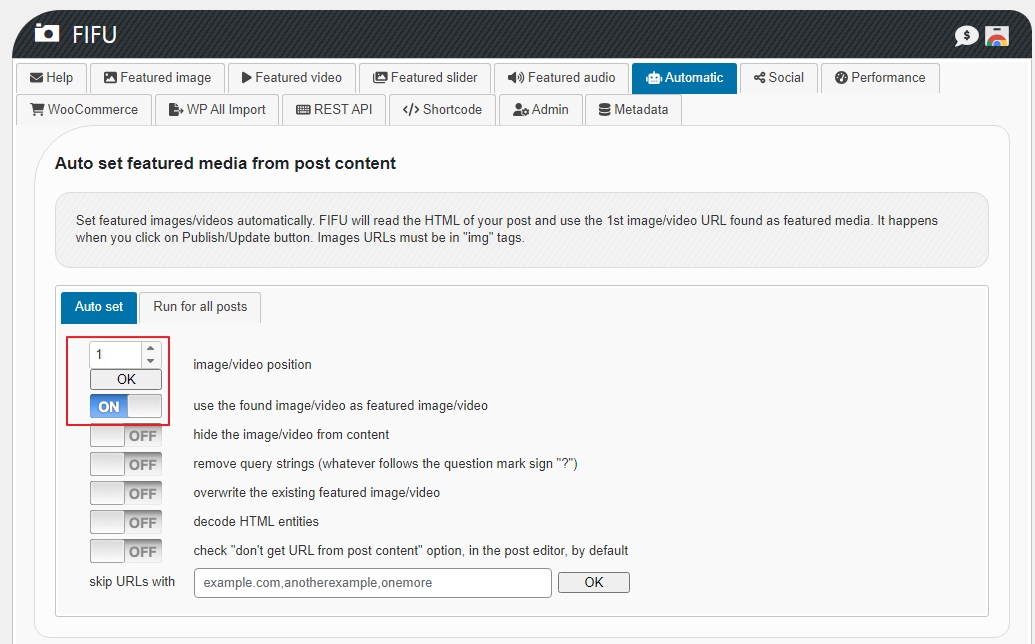Viewport: 1035px width, 644px height.
Task: Decrease image/video position with down arrow
Action: [x=151, y=361]
